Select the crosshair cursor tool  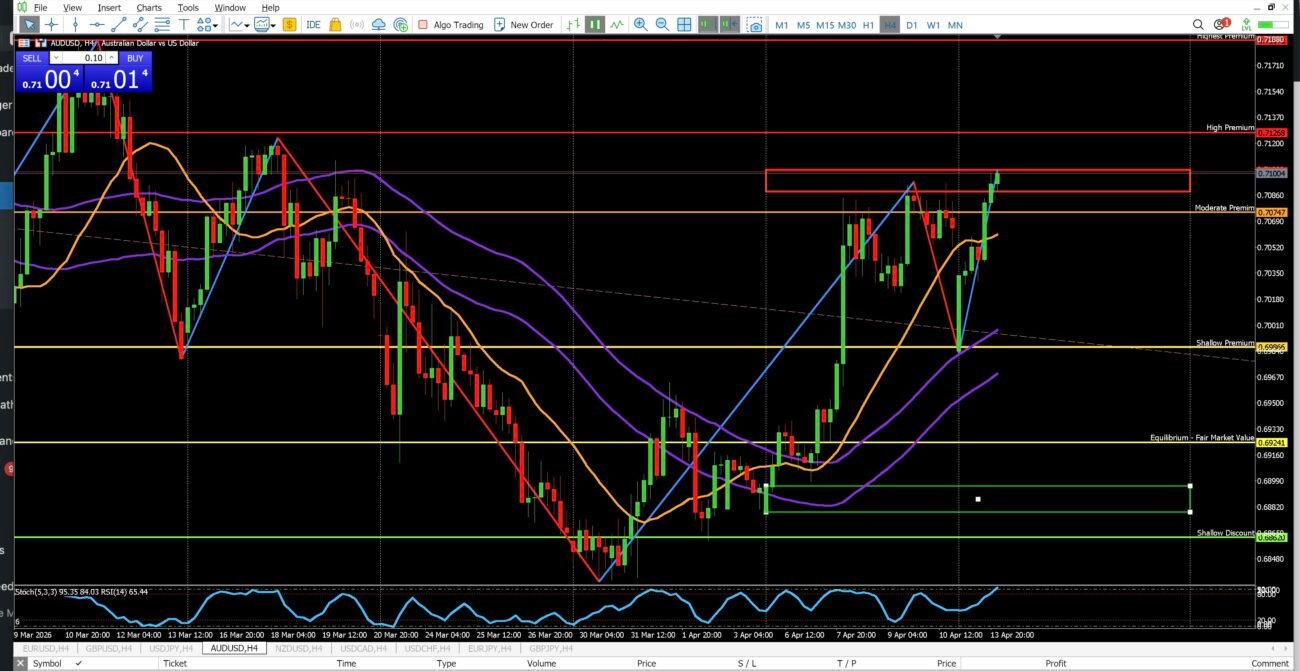tap(51, 25)
